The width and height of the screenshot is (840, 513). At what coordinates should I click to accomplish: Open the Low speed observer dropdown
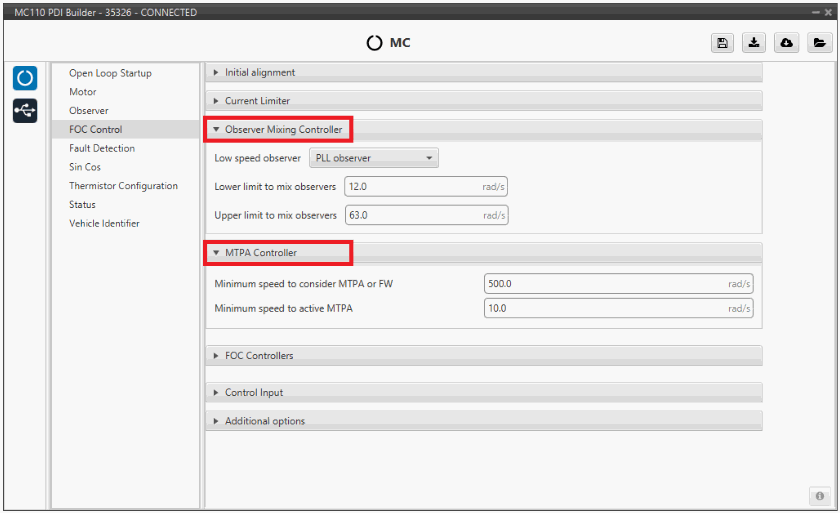pyautogui.click(x=373, y=158)
